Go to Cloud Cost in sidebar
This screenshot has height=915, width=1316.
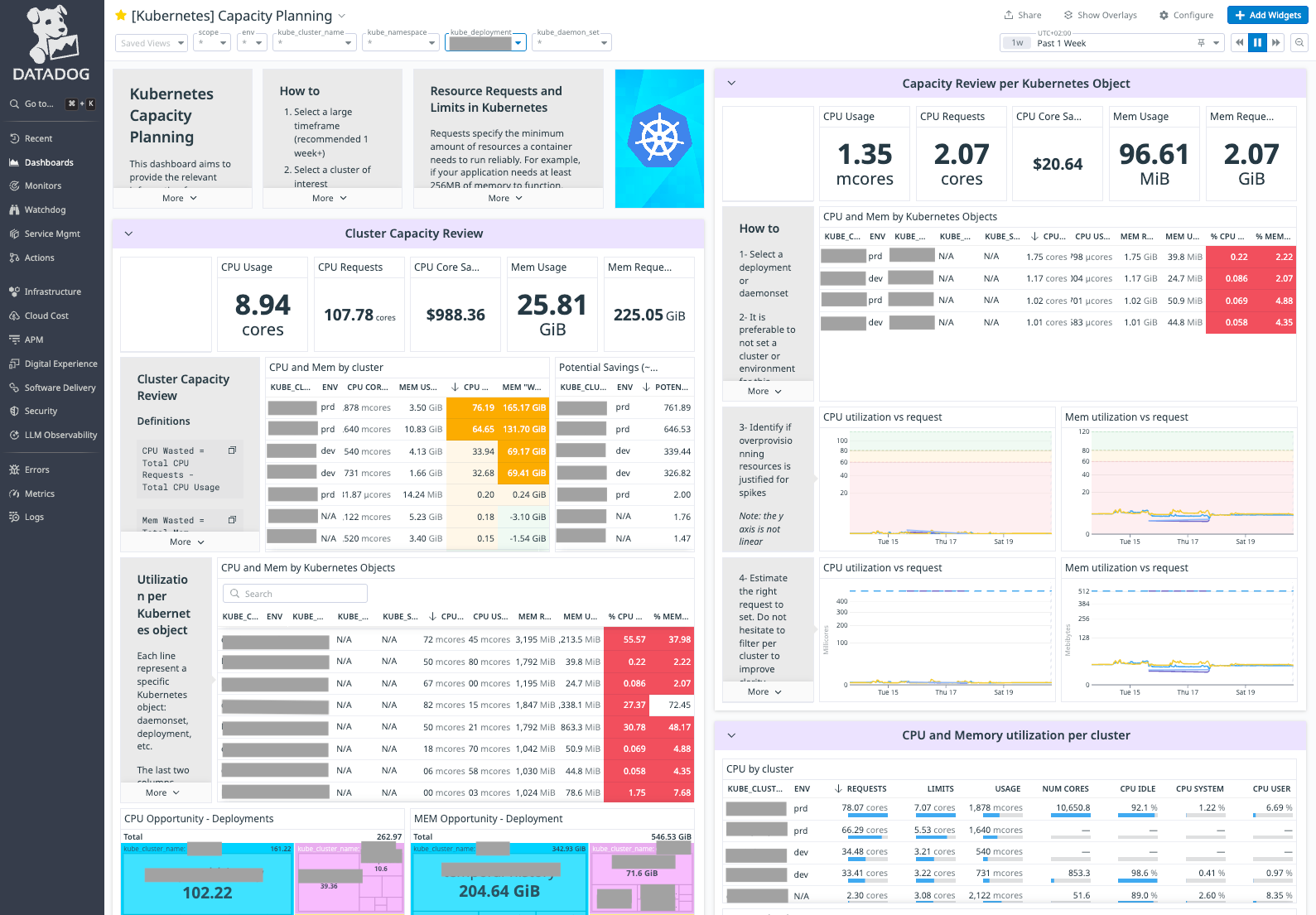point(46,316)
